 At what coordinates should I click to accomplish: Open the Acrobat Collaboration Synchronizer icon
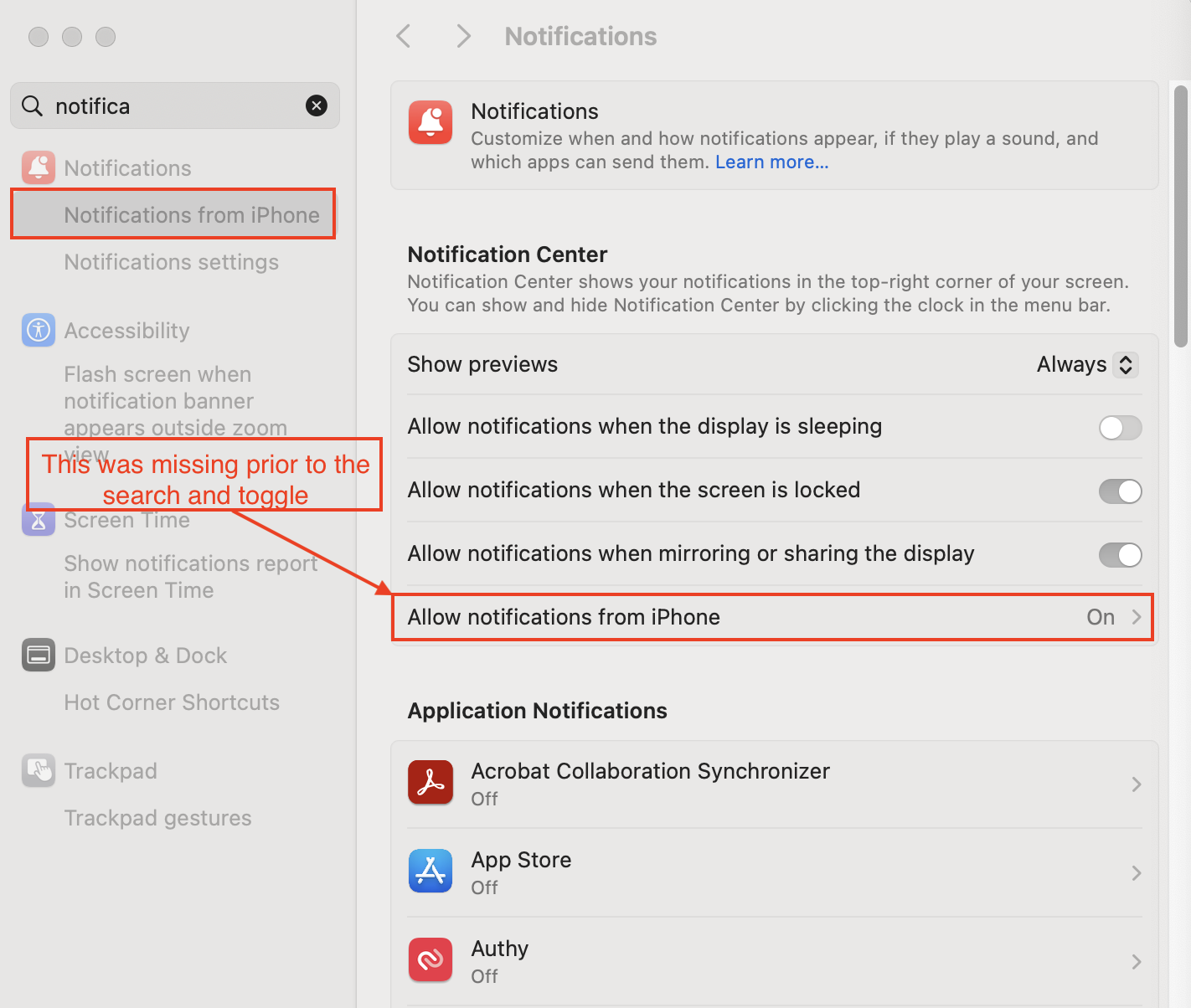click(431, 782)
